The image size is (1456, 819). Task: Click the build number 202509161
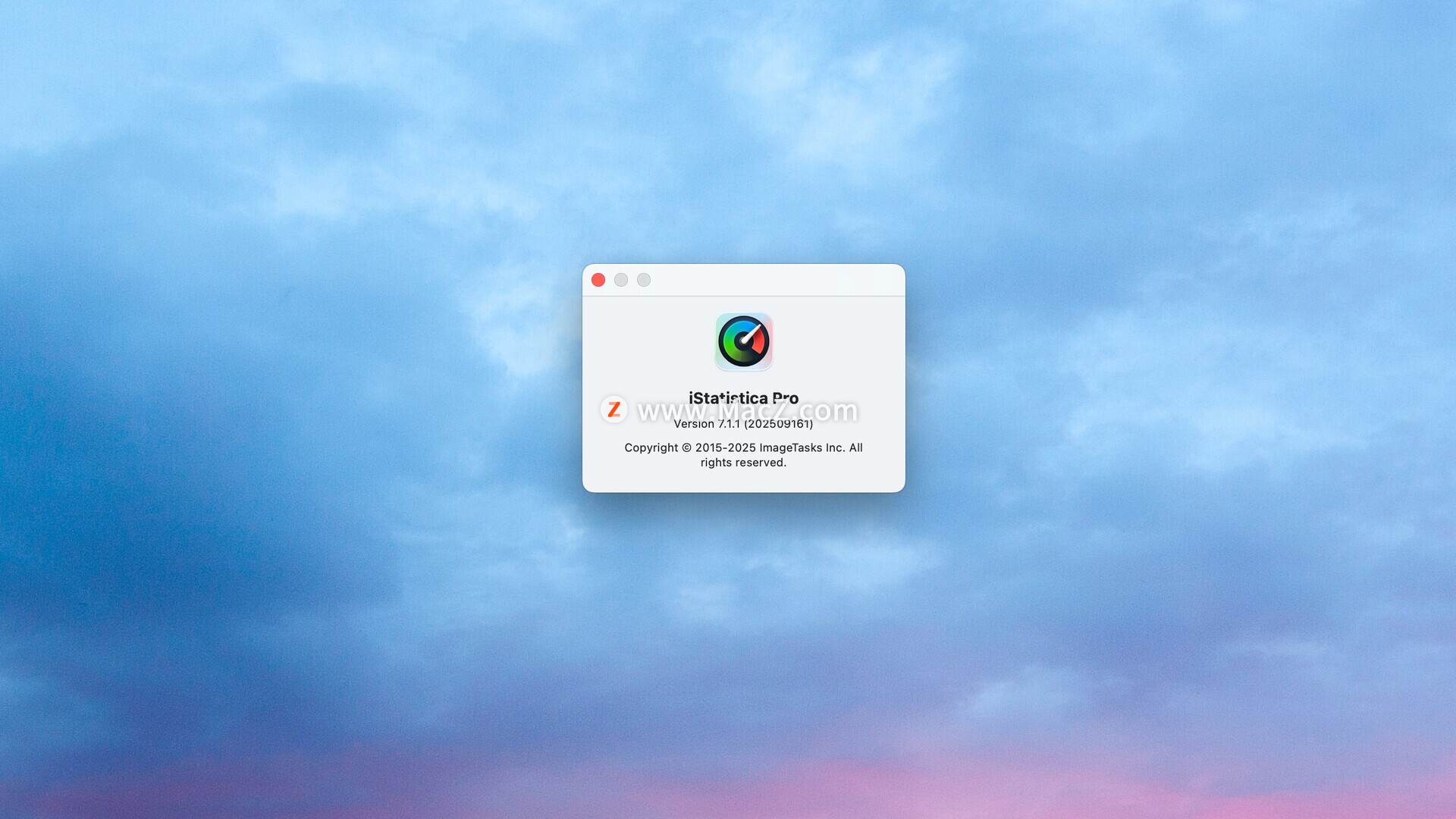[x=779, y=425]
